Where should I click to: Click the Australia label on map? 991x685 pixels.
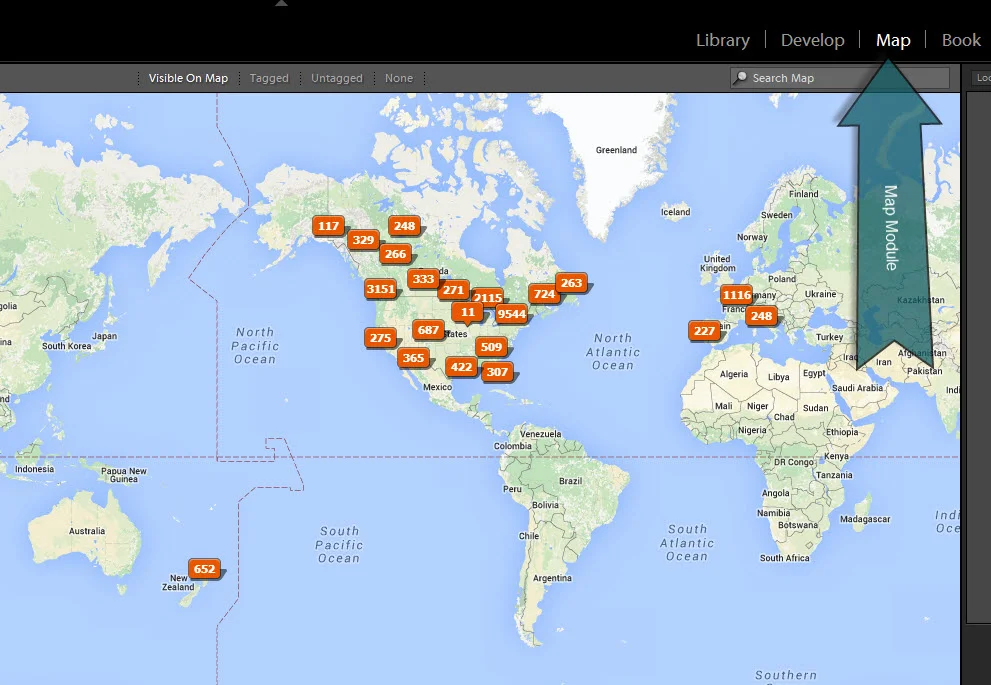point(87,531)
